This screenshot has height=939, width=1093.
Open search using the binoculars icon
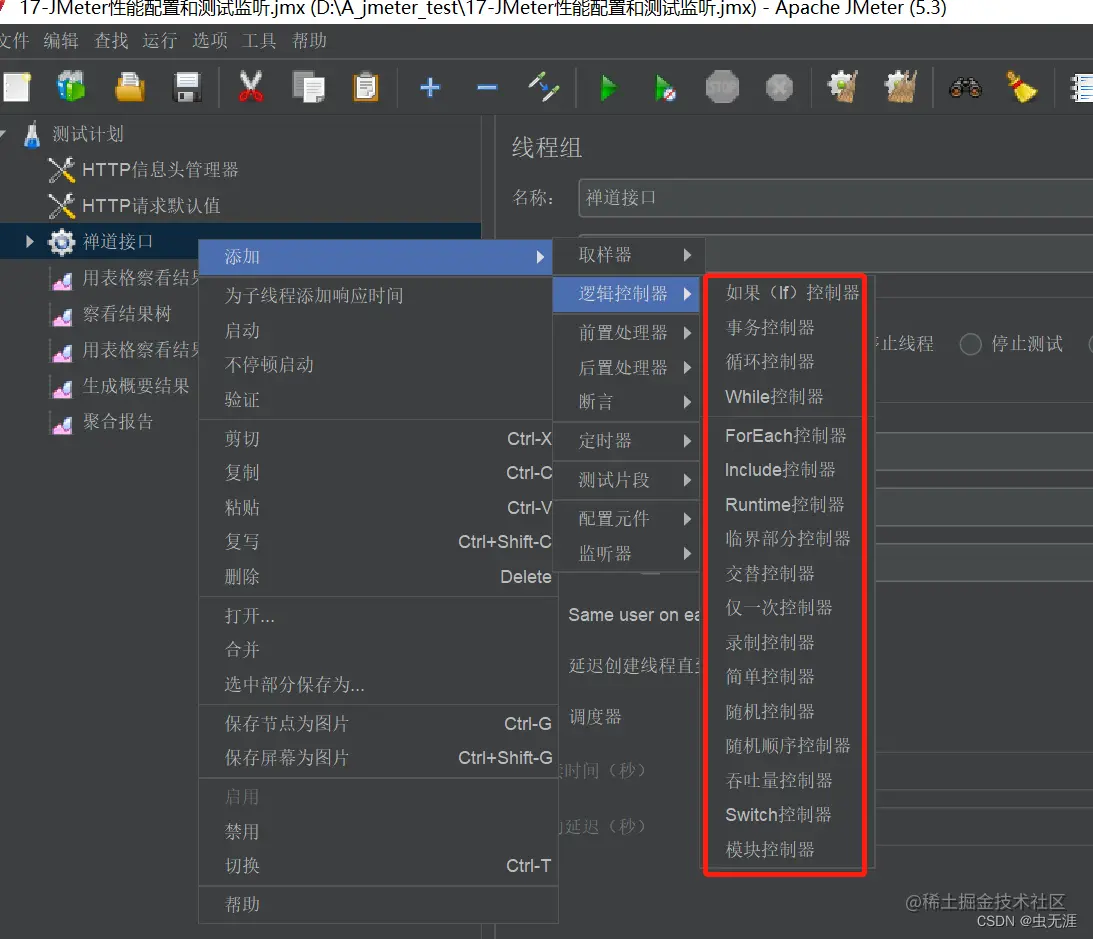tap(965, 88)
